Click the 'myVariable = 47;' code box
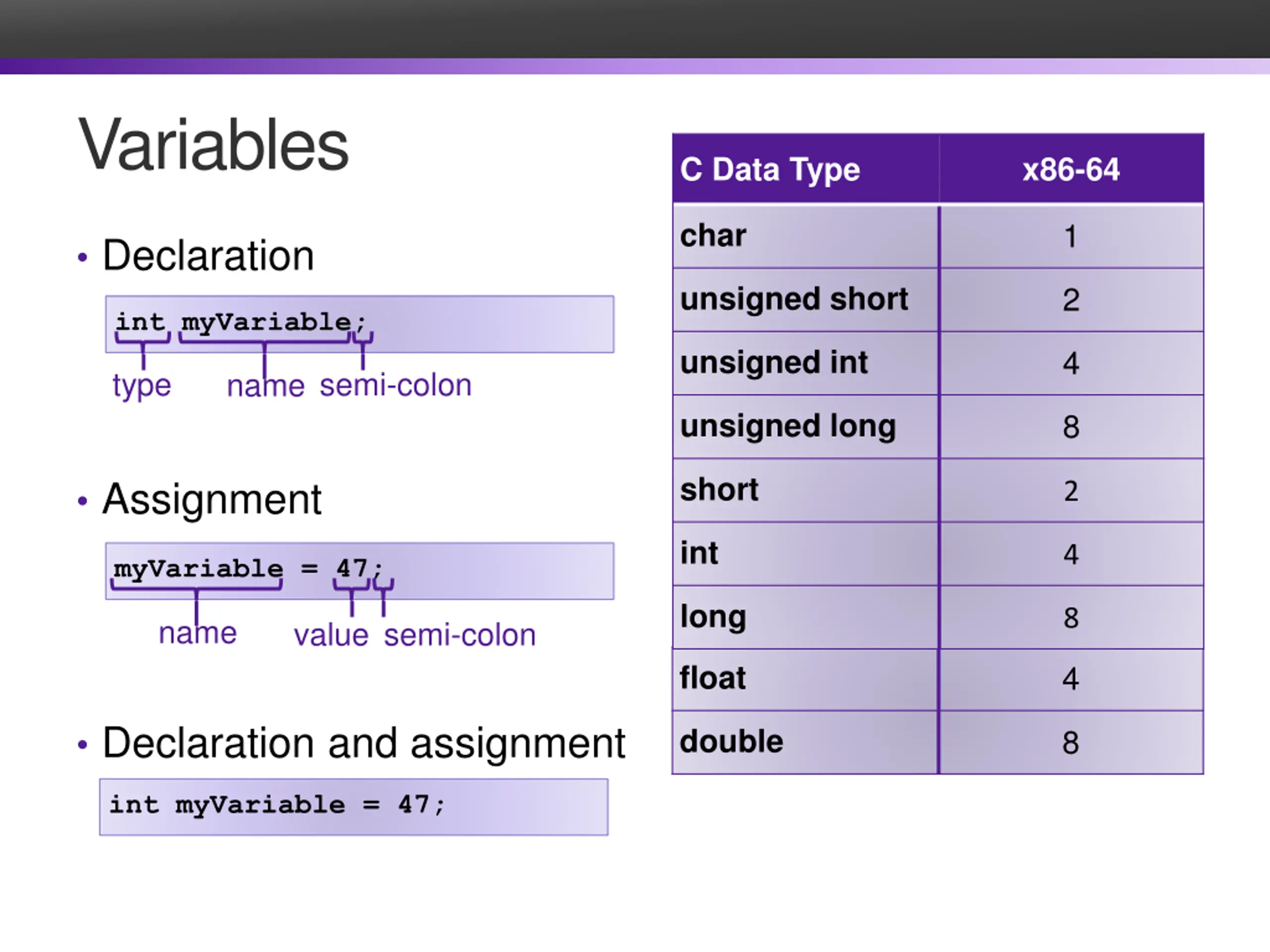Image resolution: width=1270 pixels, height=952 pixels. click(359, 571)
